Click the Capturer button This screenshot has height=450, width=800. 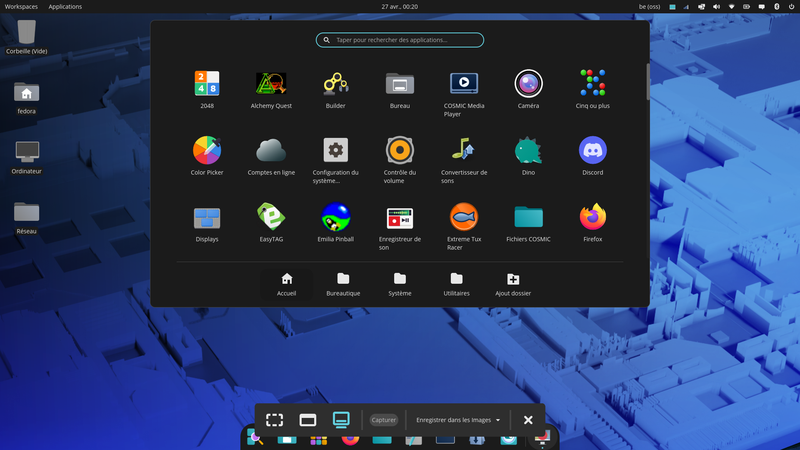tap(384, 420)
